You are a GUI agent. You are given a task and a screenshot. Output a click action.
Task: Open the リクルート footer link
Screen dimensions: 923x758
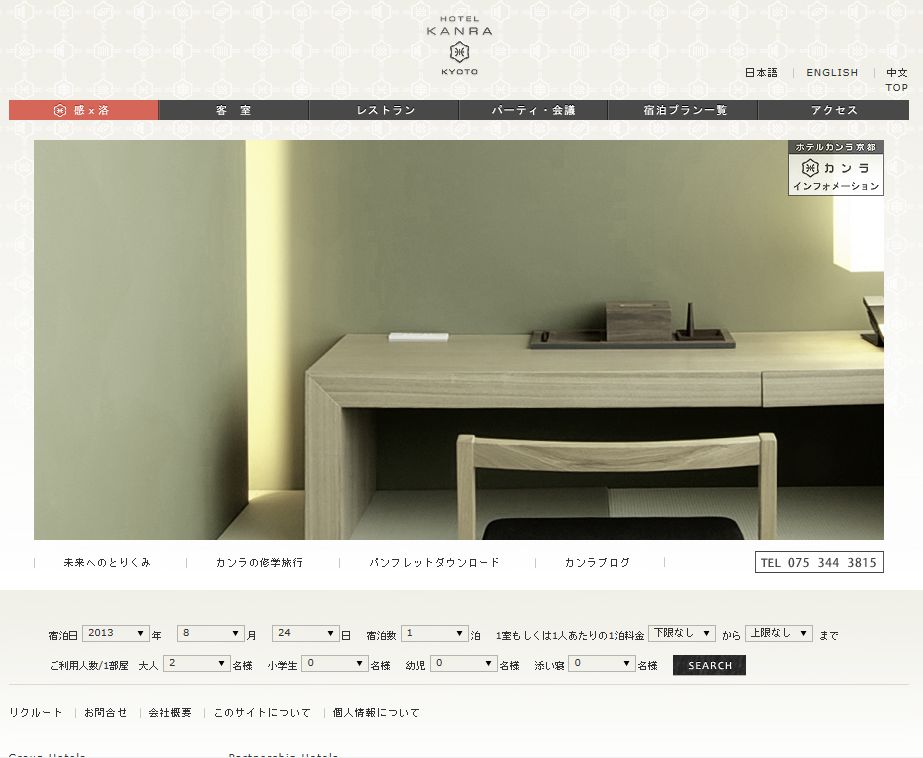coord(36,712)
